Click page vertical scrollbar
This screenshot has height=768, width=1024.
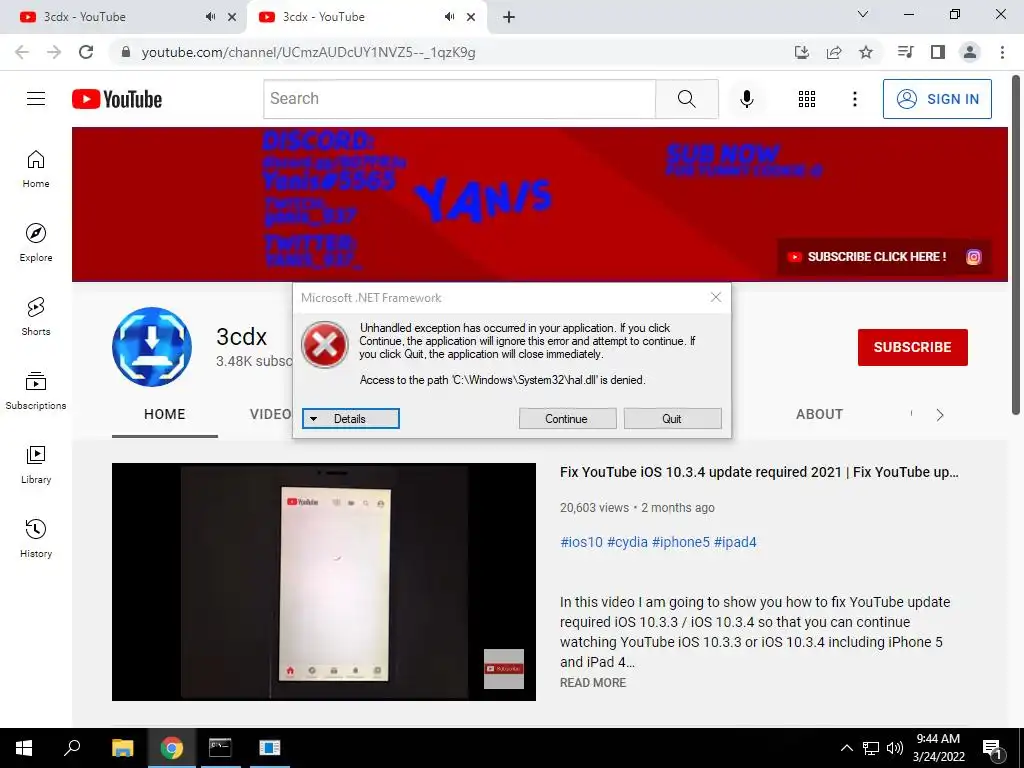click(x=1016, y=245)
